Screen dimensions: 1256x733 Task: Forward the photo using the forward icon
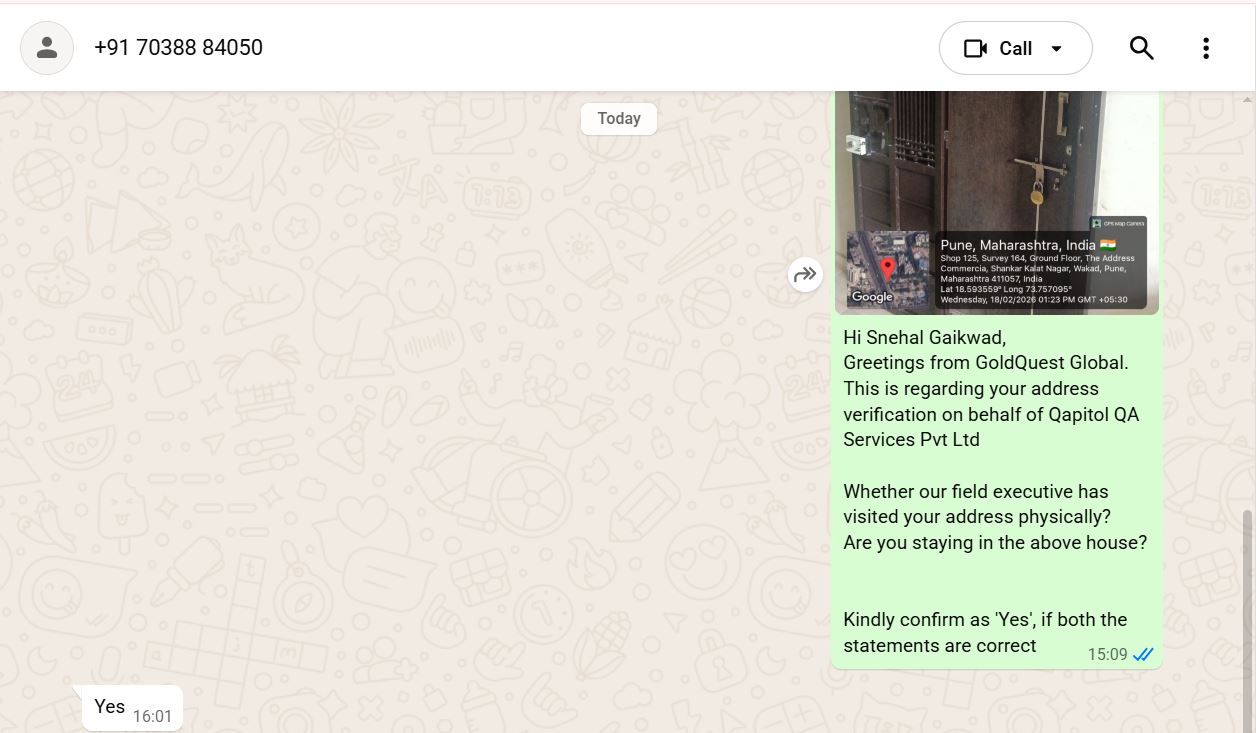pyautogui.click(x=805, y=275)
